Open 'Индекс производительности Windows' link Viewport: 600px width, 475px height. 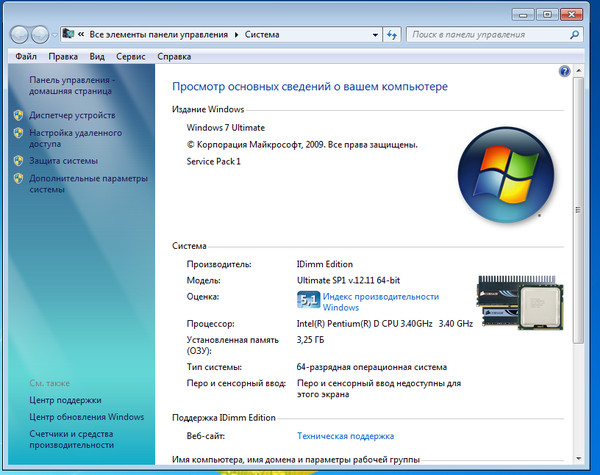(x=381, y=302)
